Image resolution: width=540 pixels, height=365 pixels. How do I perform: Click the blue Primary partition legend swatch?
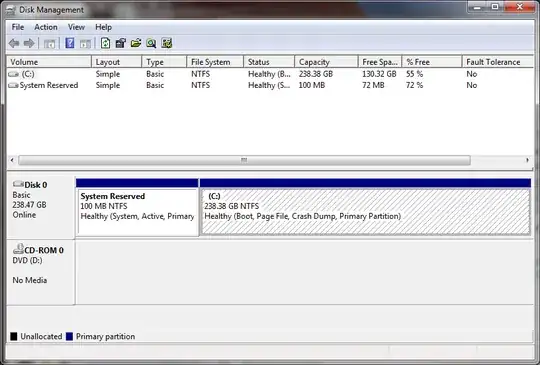tap(69, 336)
